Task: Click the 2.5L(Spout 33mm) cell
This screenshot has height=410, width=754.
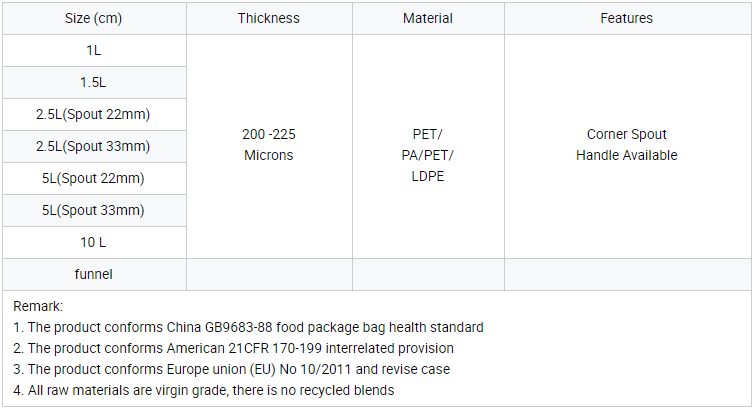Action: click(x=93, y=146)
